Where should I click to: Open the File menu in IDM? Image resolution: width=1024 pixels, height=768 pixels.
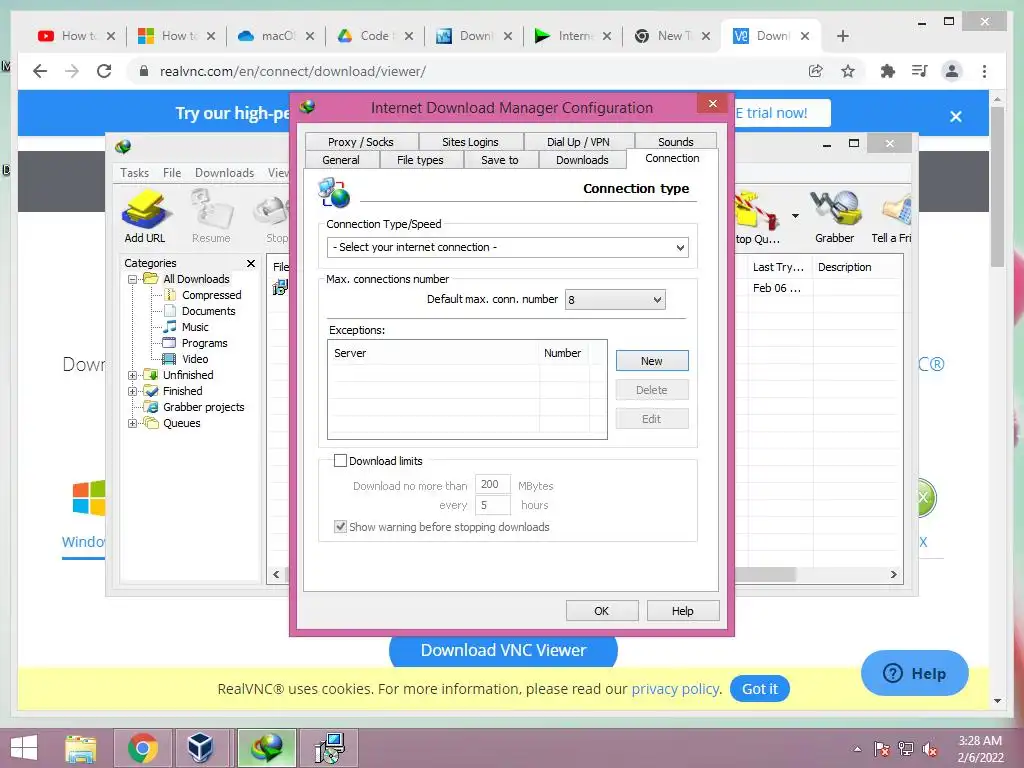coord(172,173)
